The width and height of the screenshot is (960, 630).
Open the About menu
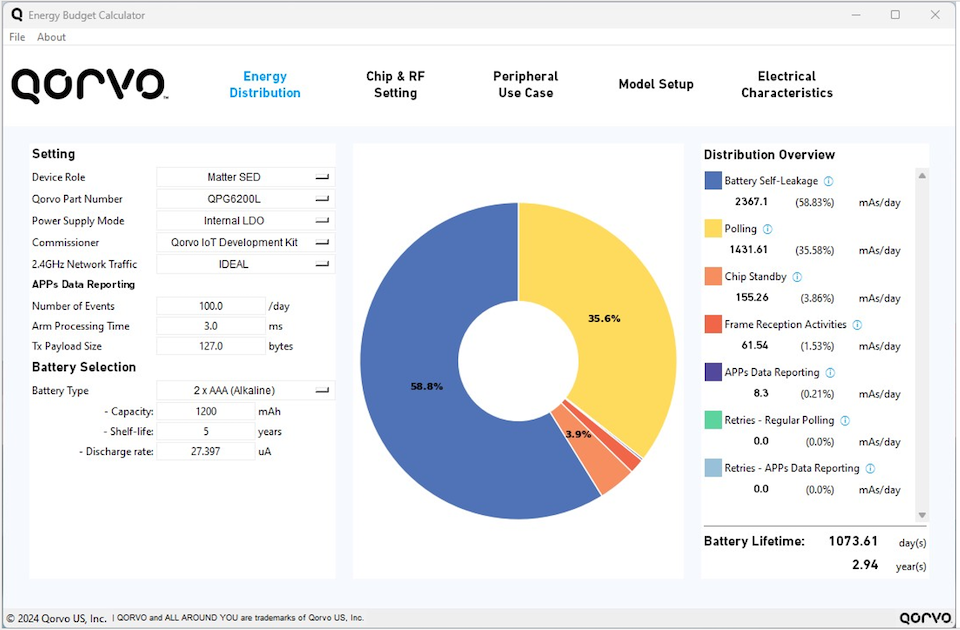51,37
